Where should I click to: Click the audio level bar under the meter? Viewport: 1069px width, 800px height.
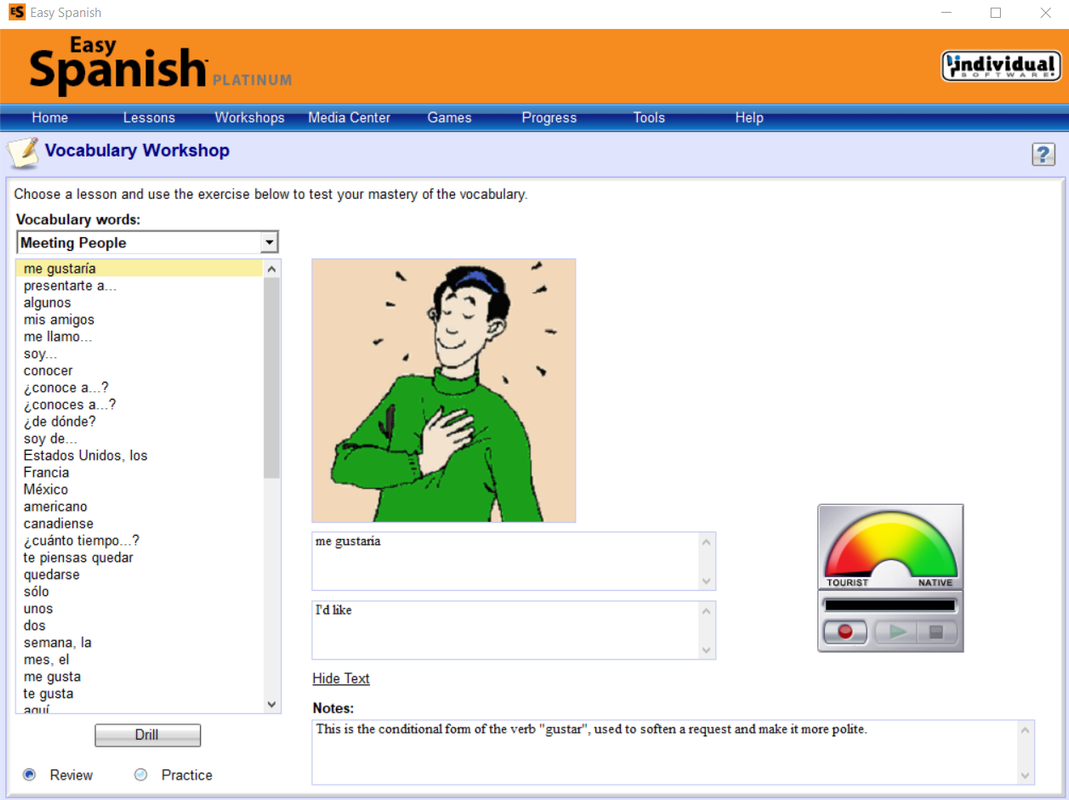[890, 605]
